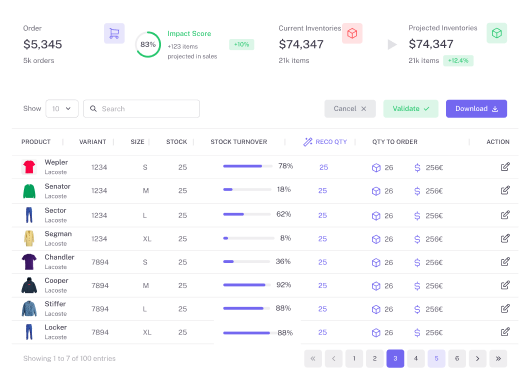Click the shopping cart Order icon

[114, 33]
